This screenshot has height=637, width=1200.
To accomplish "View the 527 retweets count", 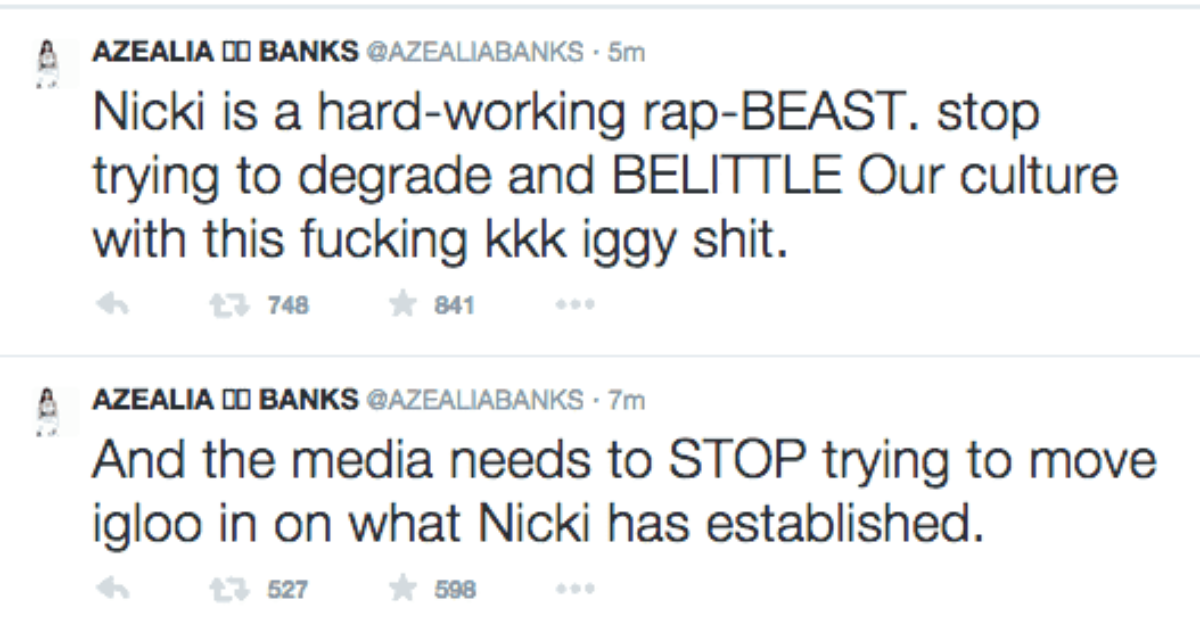I will pos(288,589).
